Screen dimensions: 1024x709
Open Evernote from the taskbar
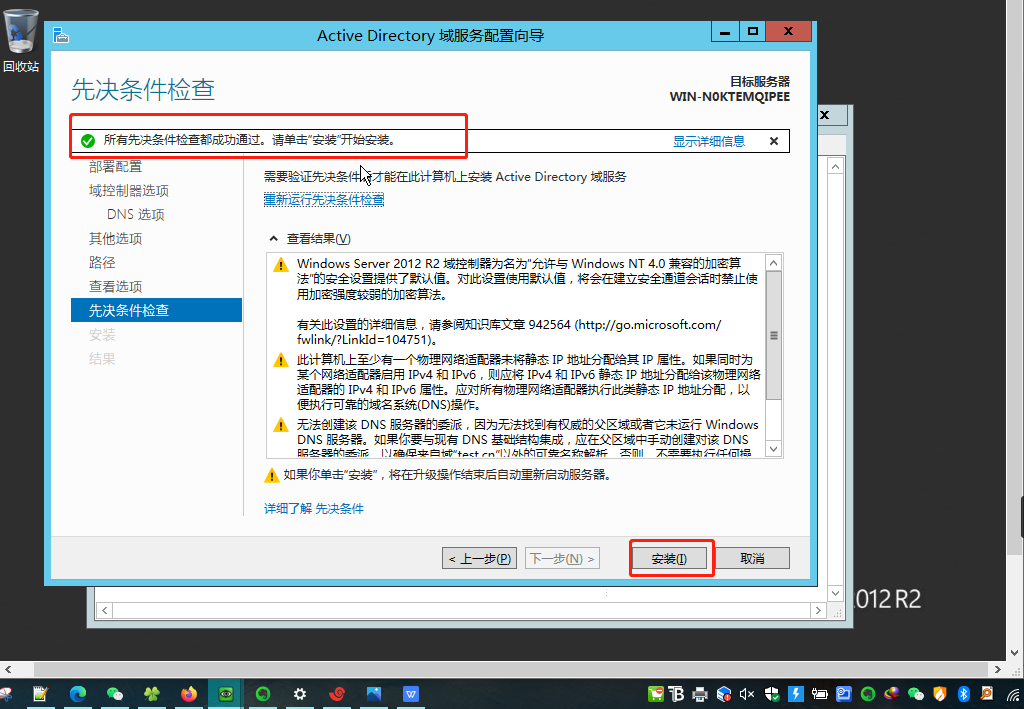[263, 694]
